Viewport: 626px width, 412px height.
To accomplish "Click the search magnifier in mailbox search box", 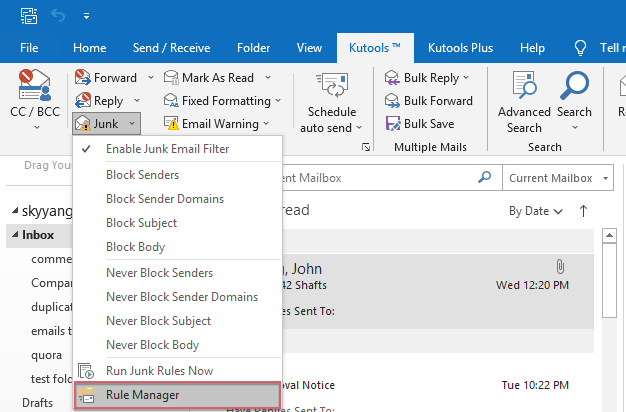I will (485, 177).
